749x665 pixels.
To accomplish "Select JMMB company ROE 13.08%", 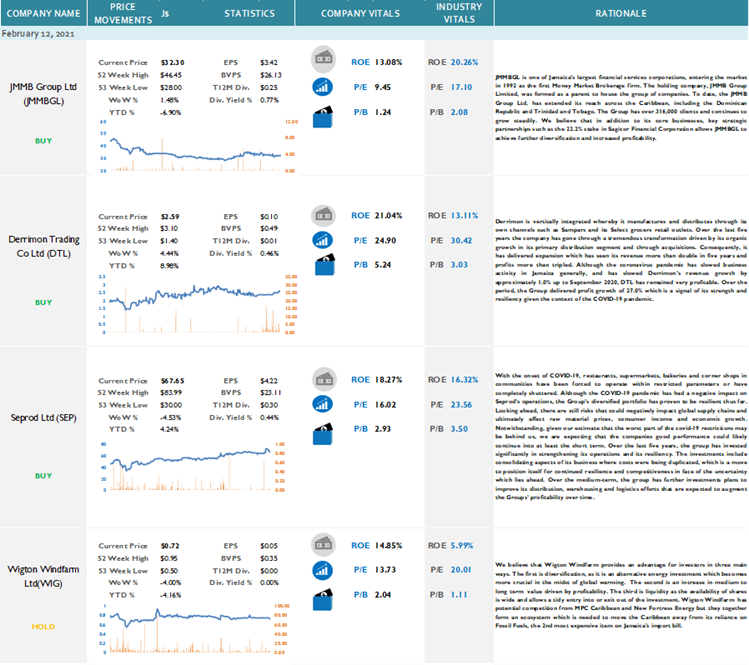I will [388, 62].
